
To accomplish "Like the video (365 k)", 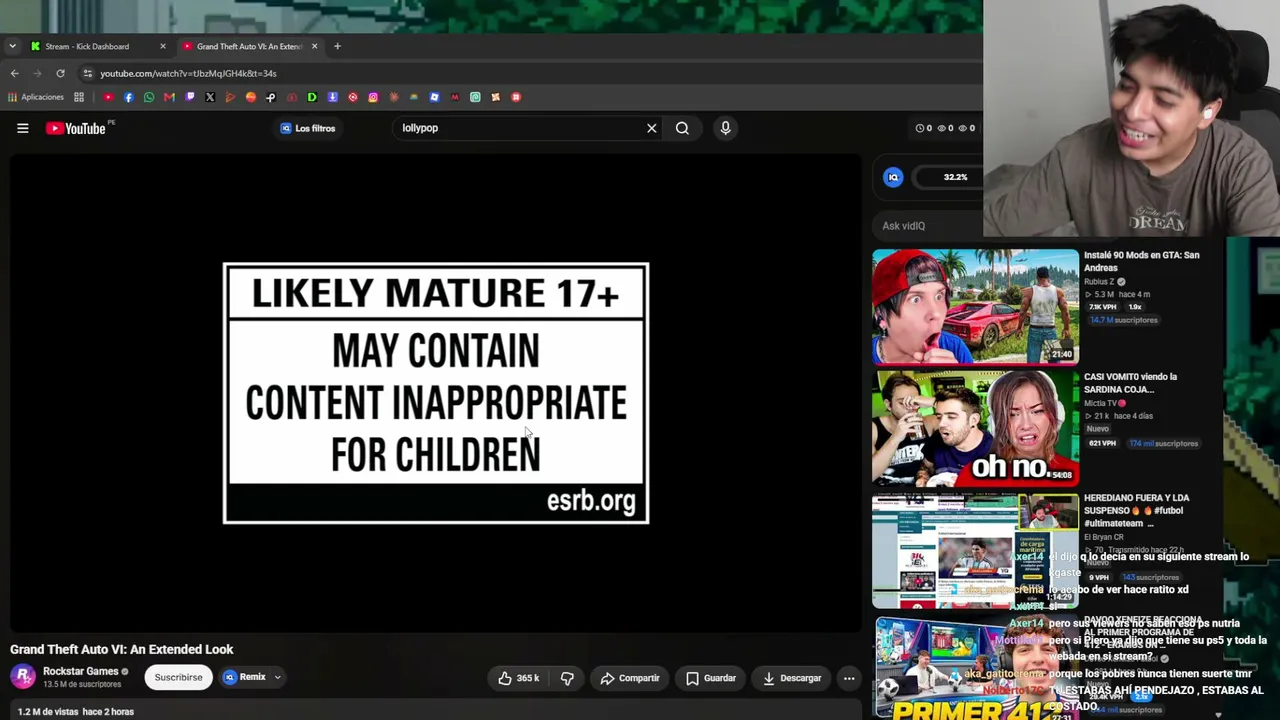I will pyautogui.click(x=519, y=678).
